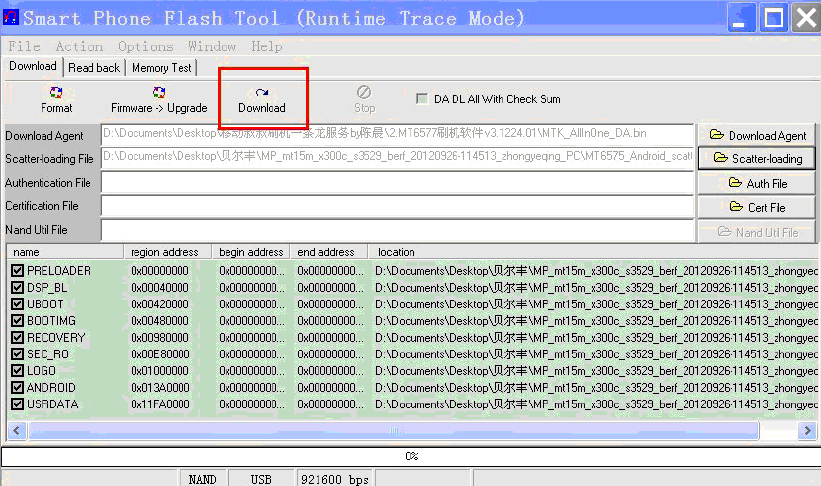Uncheck the LOGO partition checkbox
Viewport: 821px width, 486px height.
17,371
